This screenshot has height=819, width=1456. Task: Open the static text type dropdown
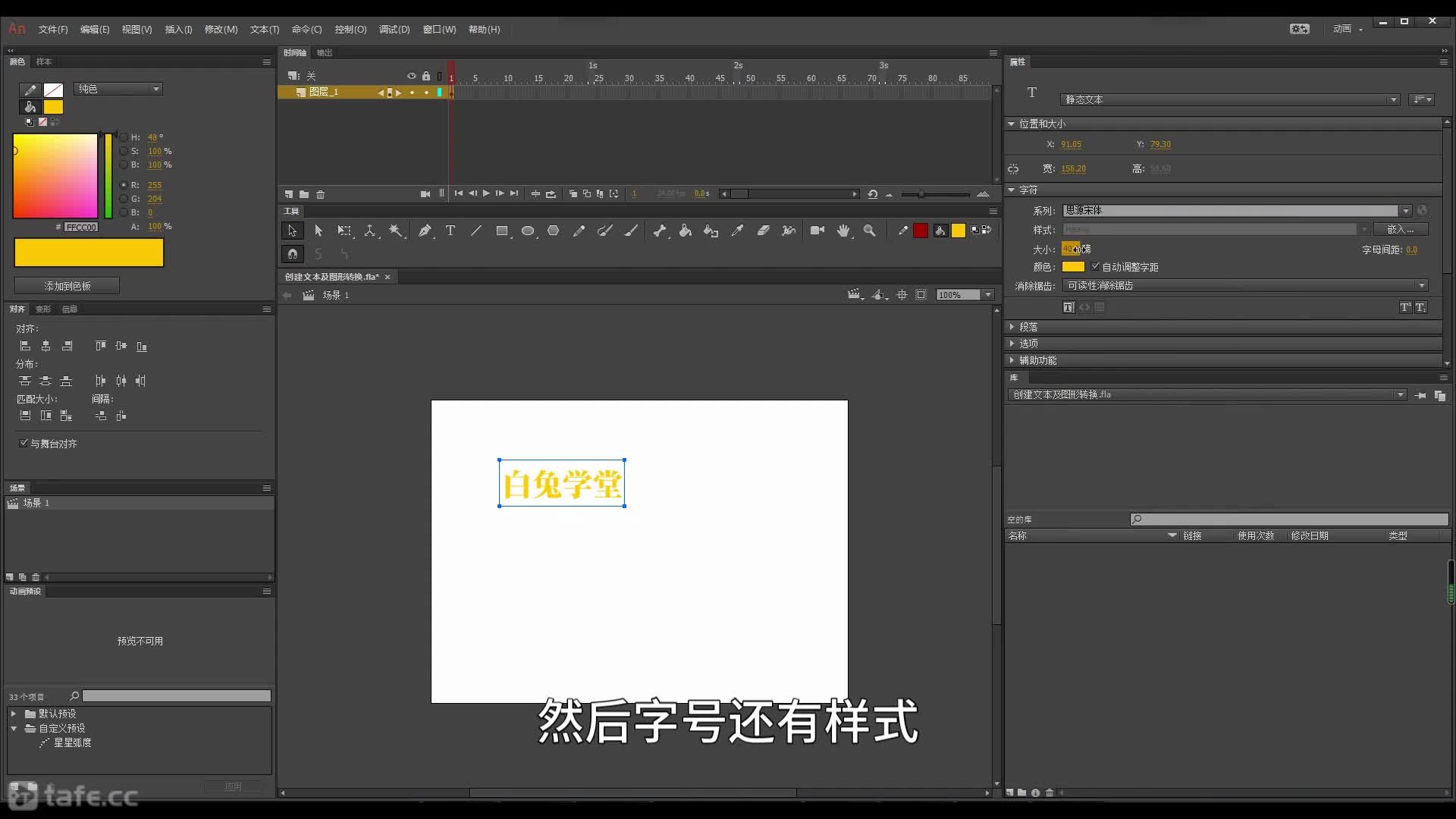(x=1230, y=99)
